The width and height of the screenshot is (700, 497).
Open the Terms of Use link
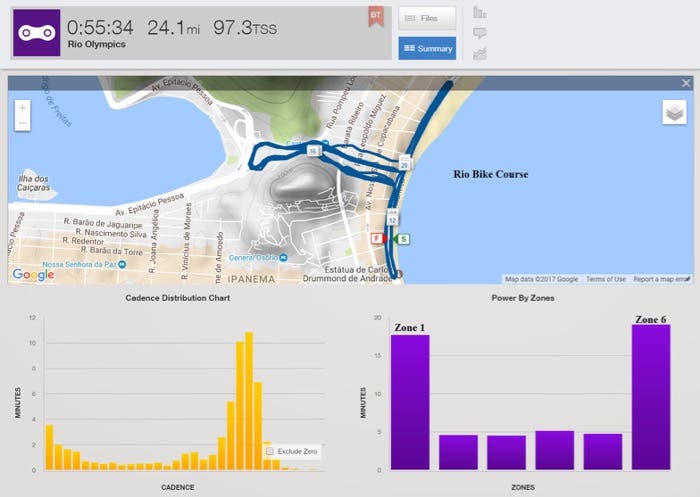[x=605, y=279]
